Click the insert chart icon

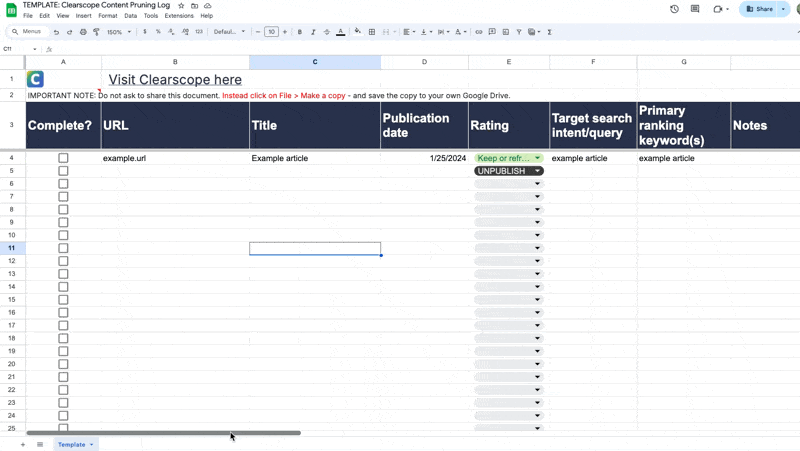pyautogui.click(x=506, y=32)
